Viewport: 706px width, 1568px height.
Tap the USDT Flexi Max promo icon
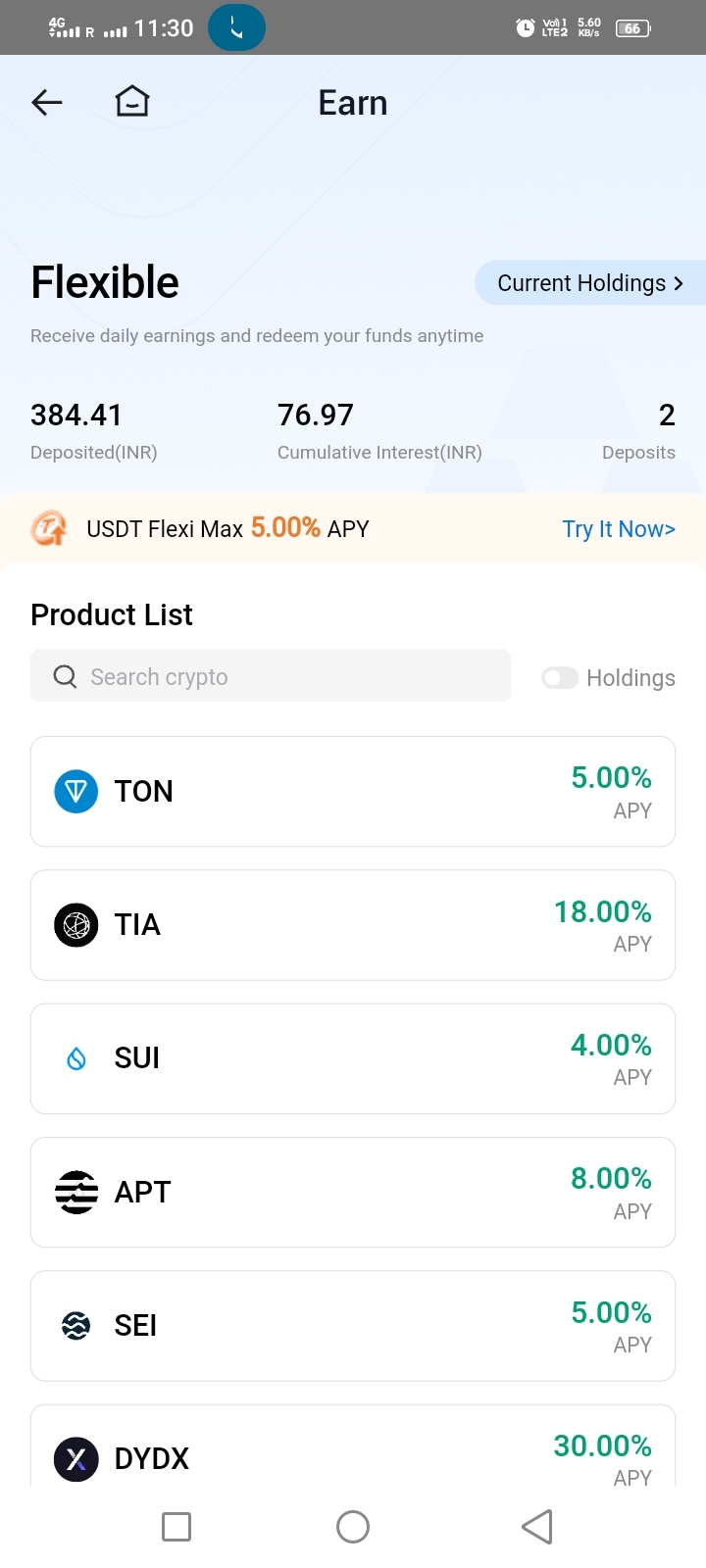click(x=49, y=529)
